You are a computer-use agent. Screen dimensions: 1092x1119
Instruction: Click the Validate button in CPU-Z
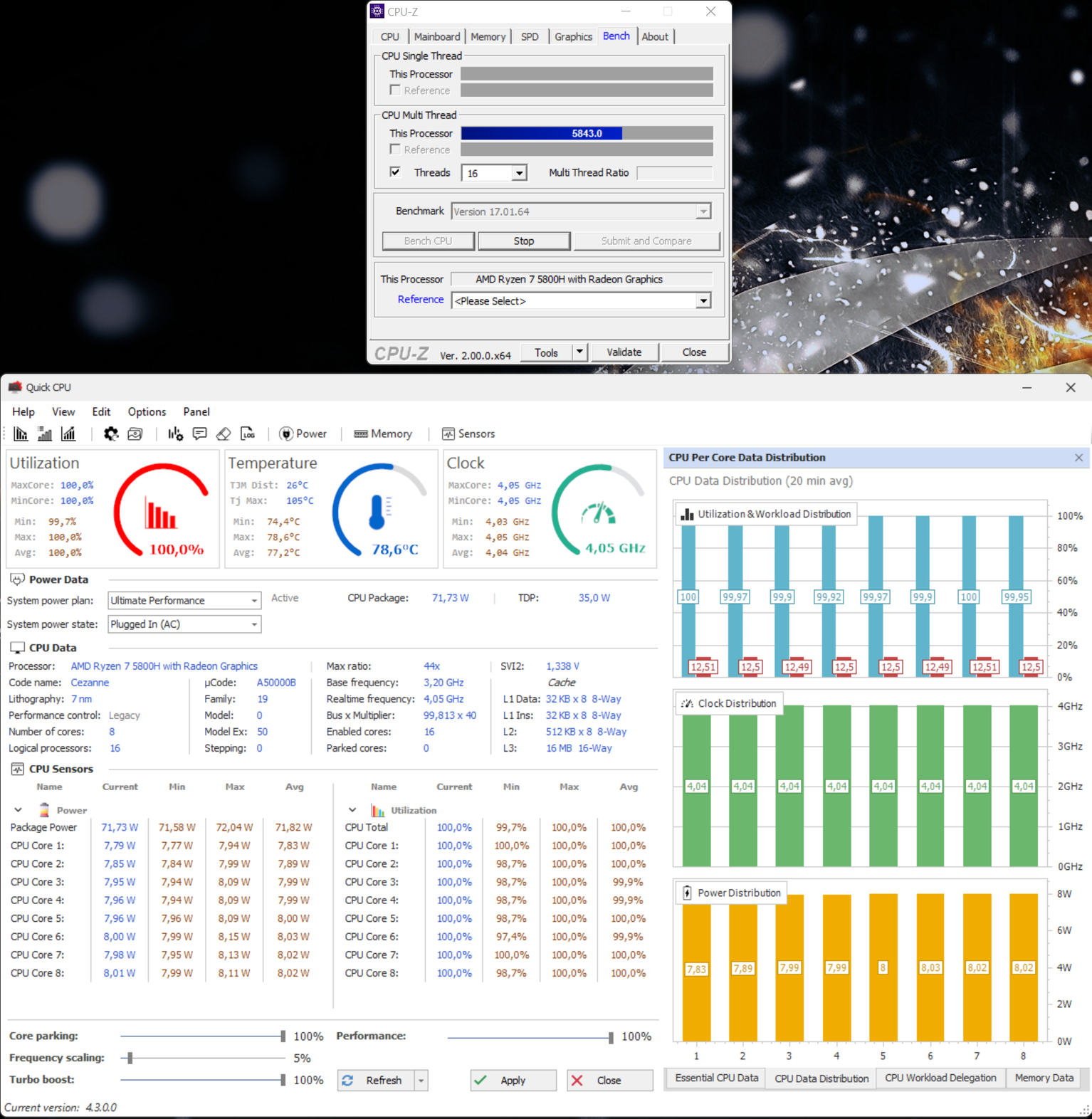tap(624, 352)
